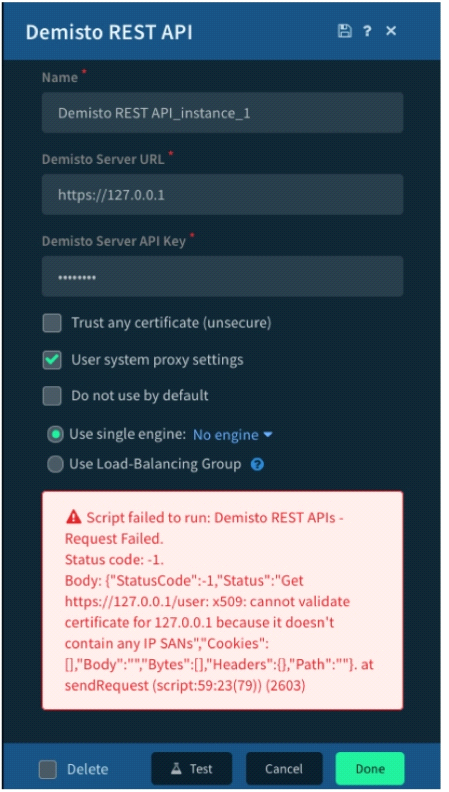Click the green Done button
The width and height of the screenshot is (449, 792).
(370, 769)
